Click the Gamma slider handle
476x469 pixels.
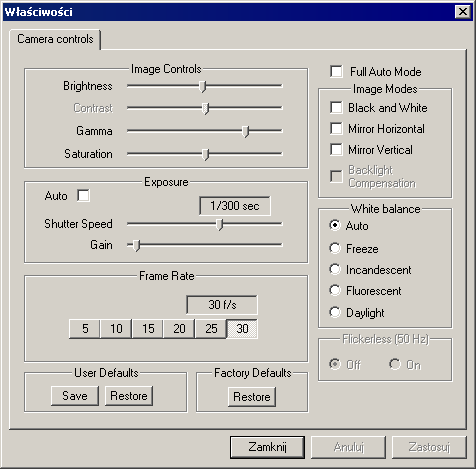pyautogui.click(x=246, y=132)
